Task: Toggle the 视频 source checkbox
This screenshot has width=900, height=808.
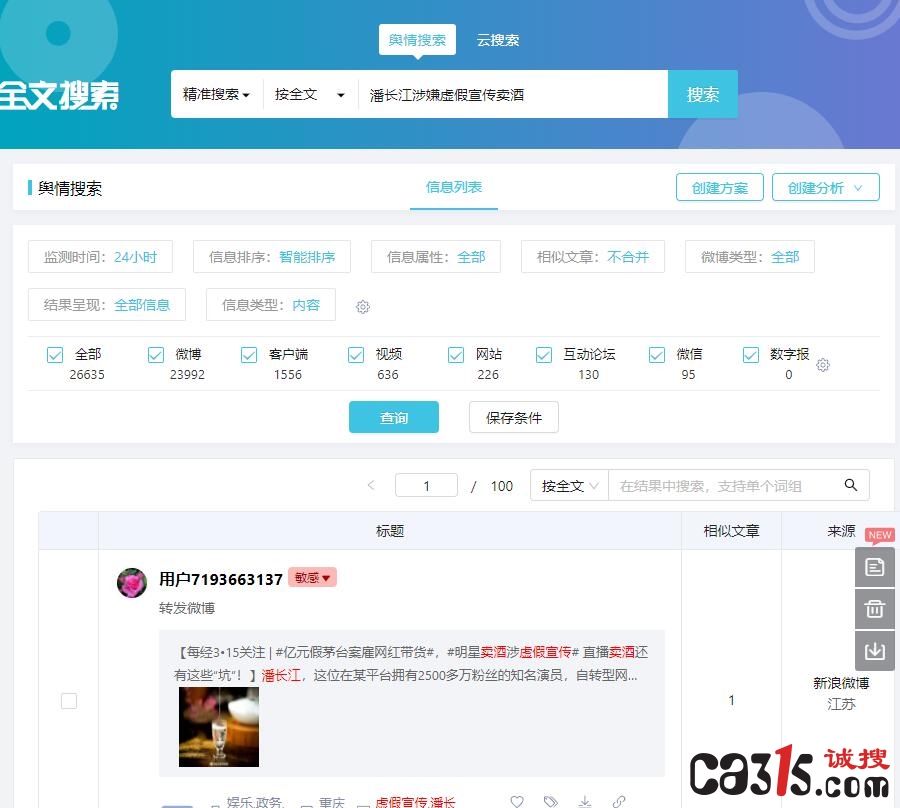Action: click(356, 355)
